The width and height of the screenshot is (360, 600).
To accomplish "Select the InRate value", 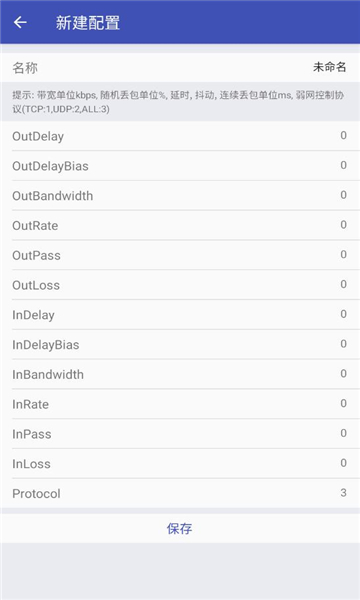I will 343,403.
